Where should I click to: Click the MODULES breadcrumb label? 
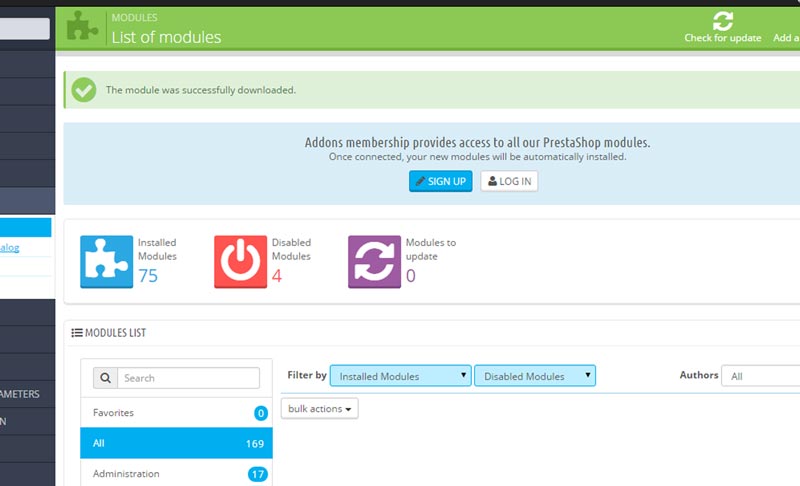[x=135, y=17]
